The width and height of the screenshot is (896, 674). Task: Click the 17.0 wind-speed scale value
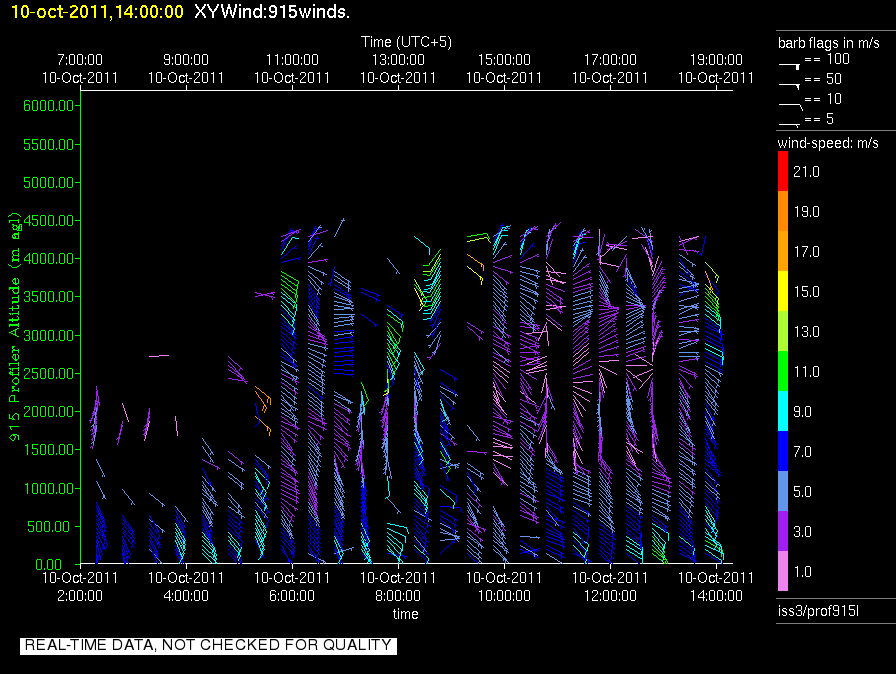coord(806,251)
